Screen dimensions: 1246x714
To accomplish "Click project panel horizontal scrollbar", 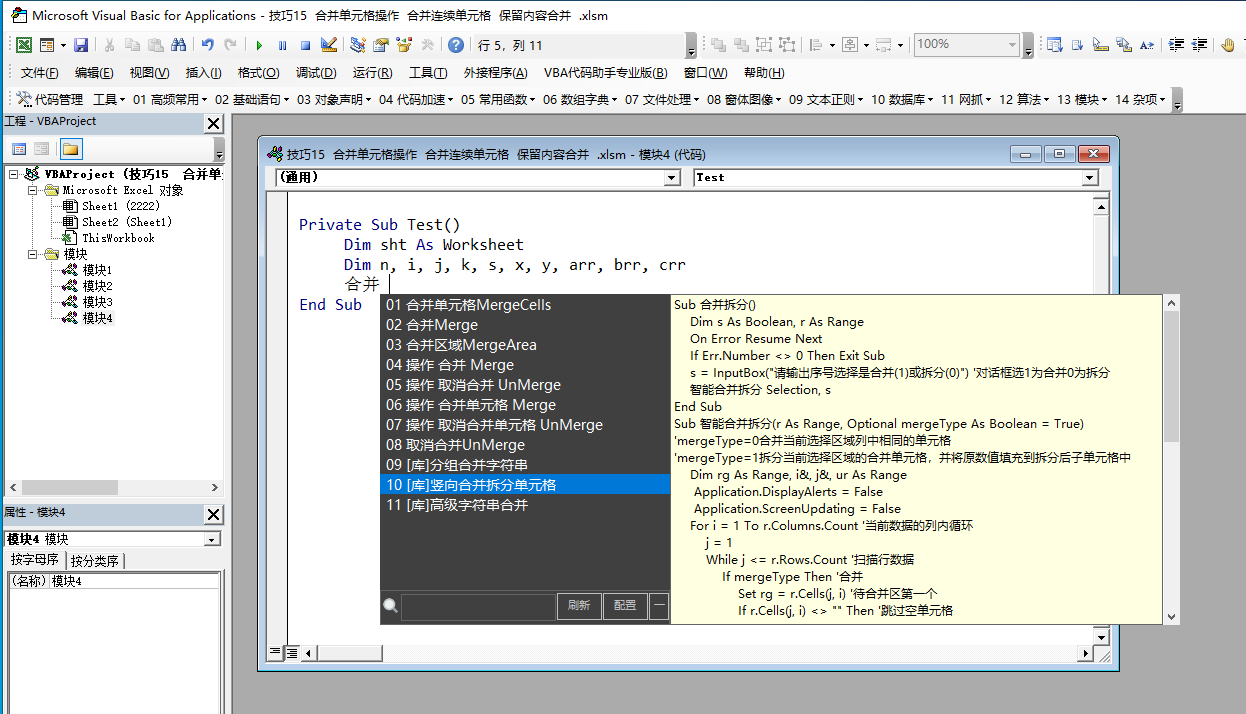I will (x=113, y=488).
